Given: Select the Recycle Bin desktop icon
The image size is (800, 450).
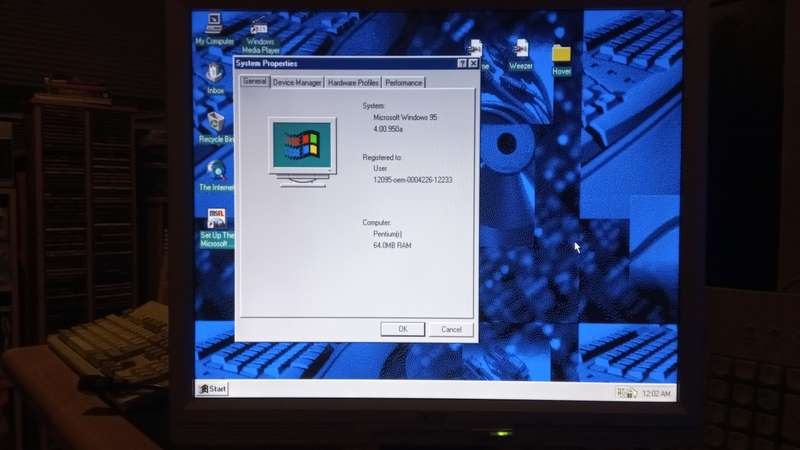Looking at the screenshot, I should 216,128.
